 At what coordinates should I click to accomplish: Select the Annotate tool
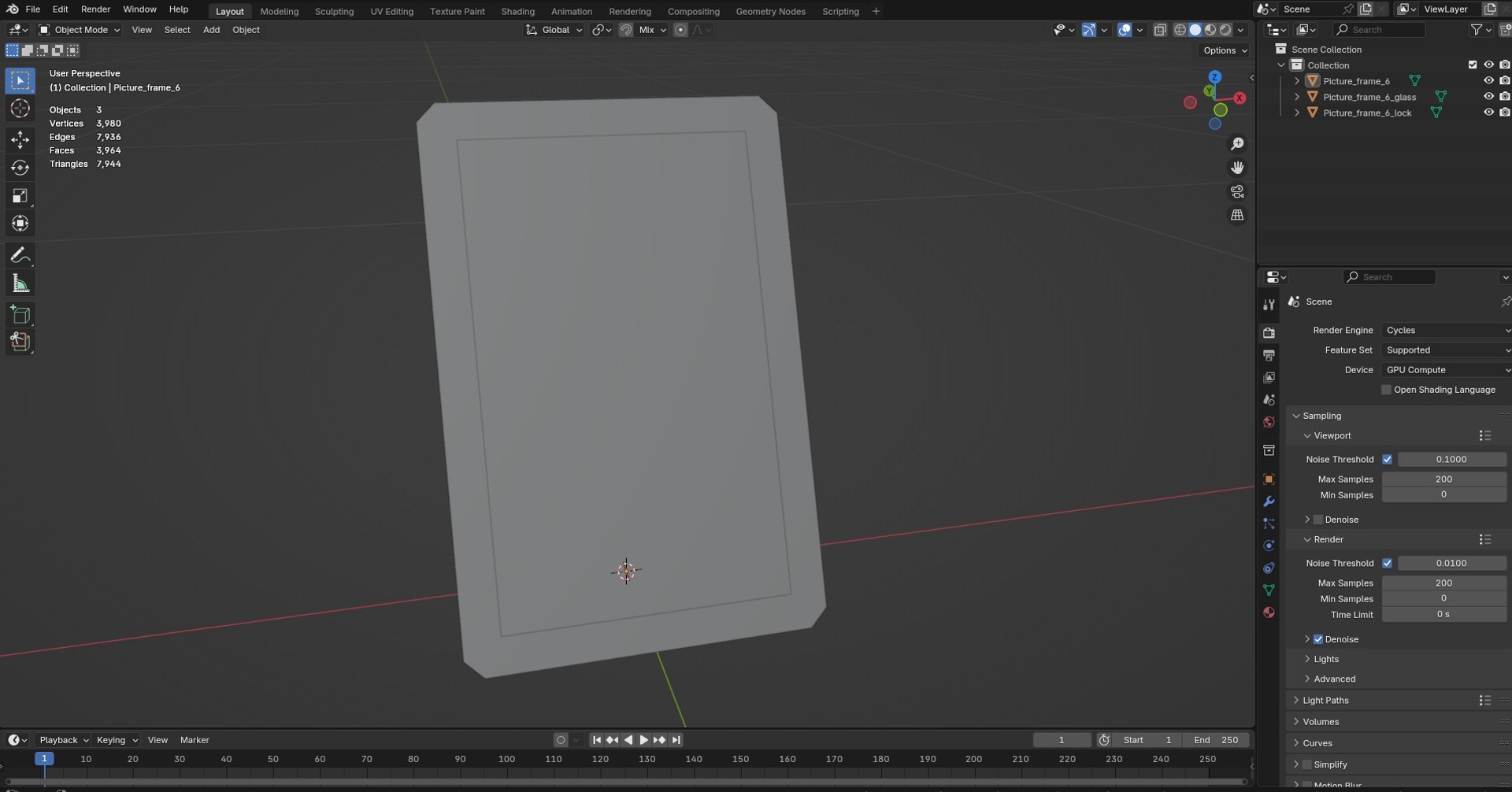[x=20, y=255]
